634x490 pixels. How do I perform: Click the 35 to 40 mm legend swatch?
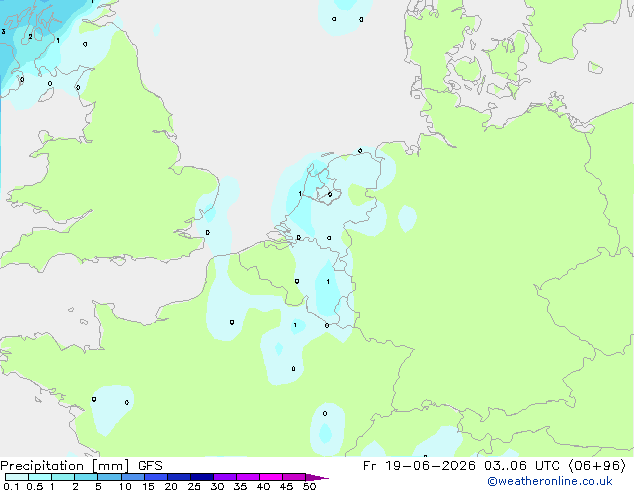247,477
